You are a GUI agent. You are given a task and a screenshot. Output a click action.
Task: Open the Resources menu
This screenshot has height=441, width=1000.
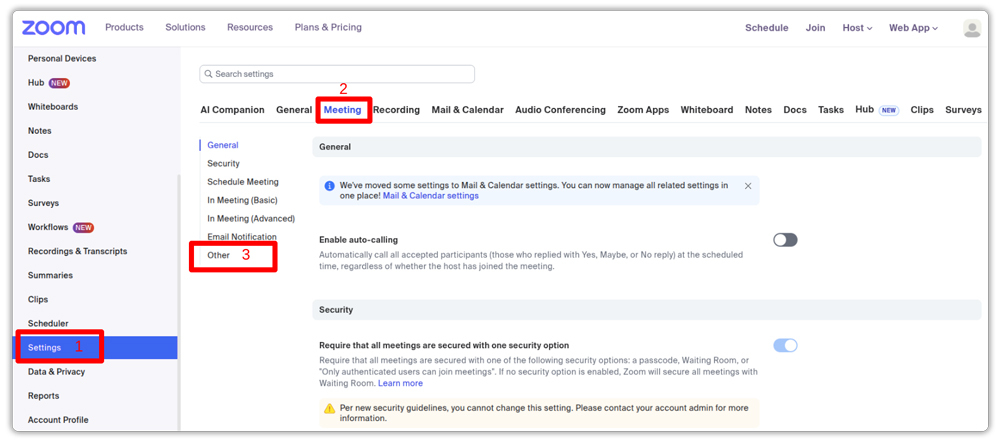pyautogui.click(x=250, y=27)
